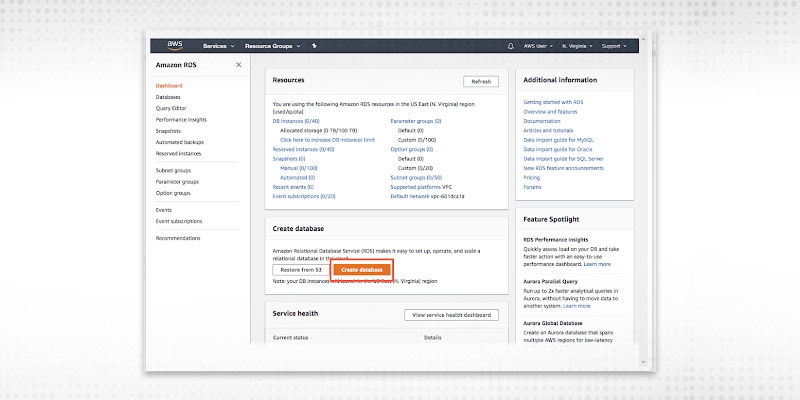
Task: Select Dashboard in the sidebar
Action: coord(169,86)
